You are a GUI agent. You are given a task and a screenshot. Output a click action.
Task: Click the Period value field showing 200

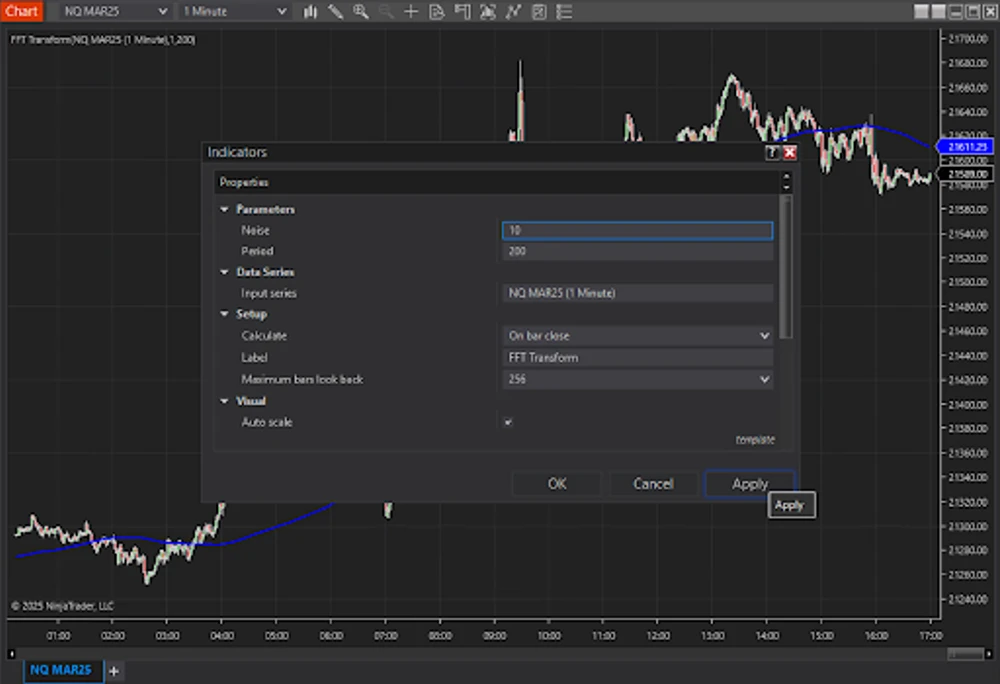[x=638, y=251]
